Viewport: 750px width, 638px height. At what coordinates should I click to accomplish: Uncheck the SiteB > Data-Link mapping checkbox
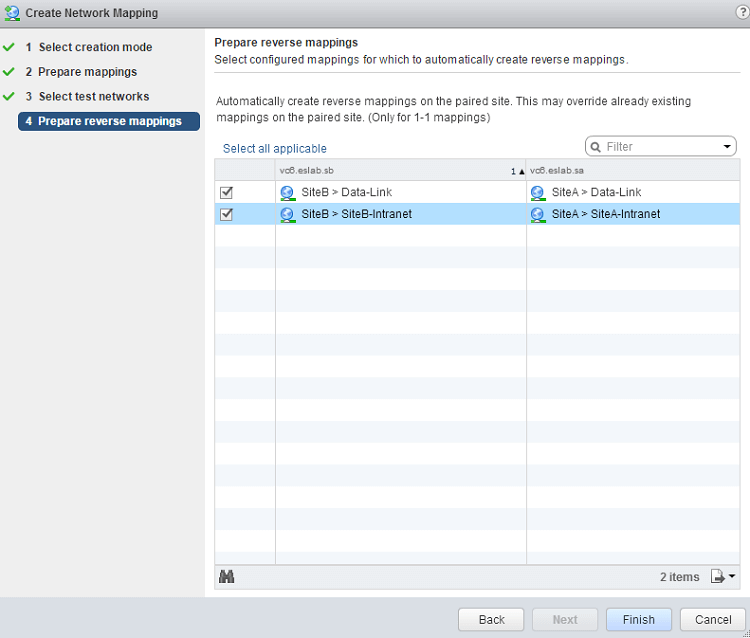click(x=226, y=193)
